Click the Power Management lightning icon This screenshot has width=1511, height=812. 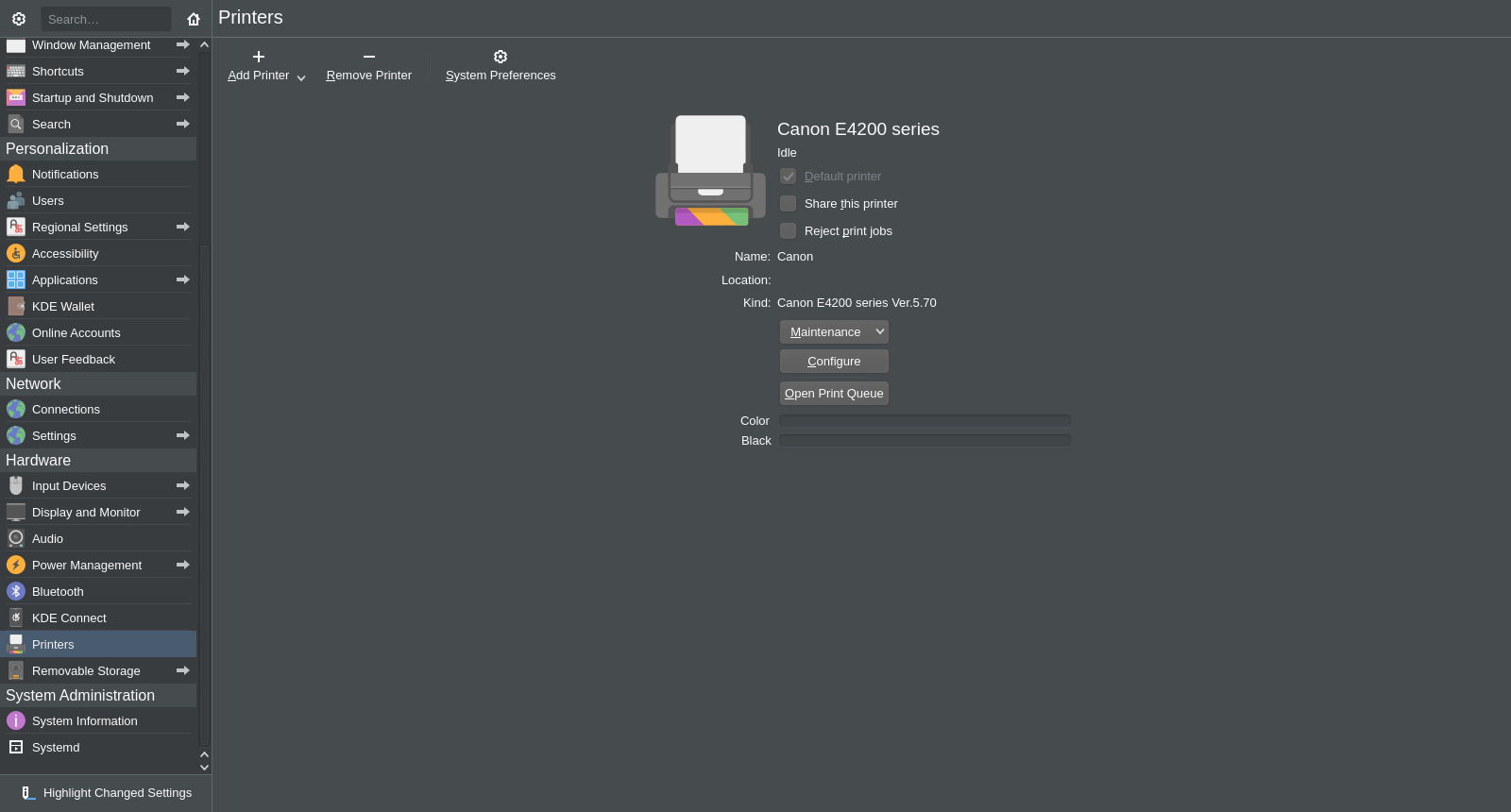pyautogui.click(x=16, y=565)
